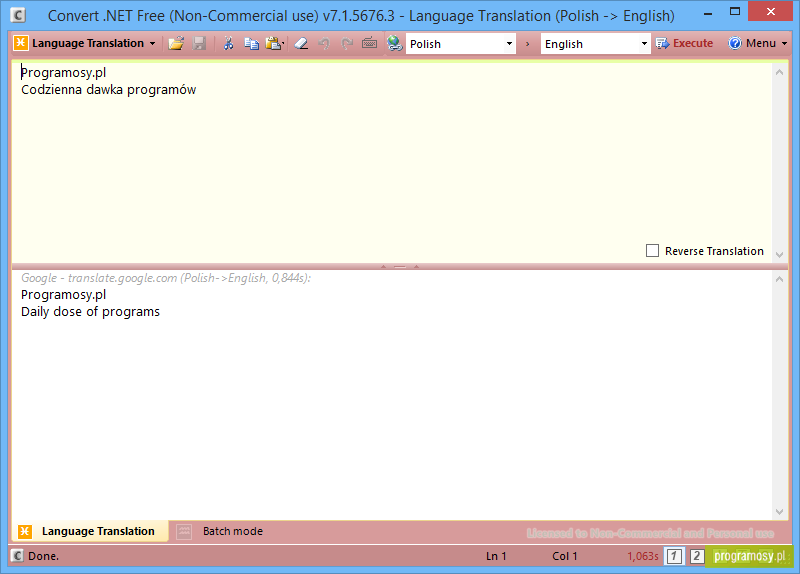800x574 pixels.
Task: Open the Polish source language dropdown
Action: pos(509,44)
